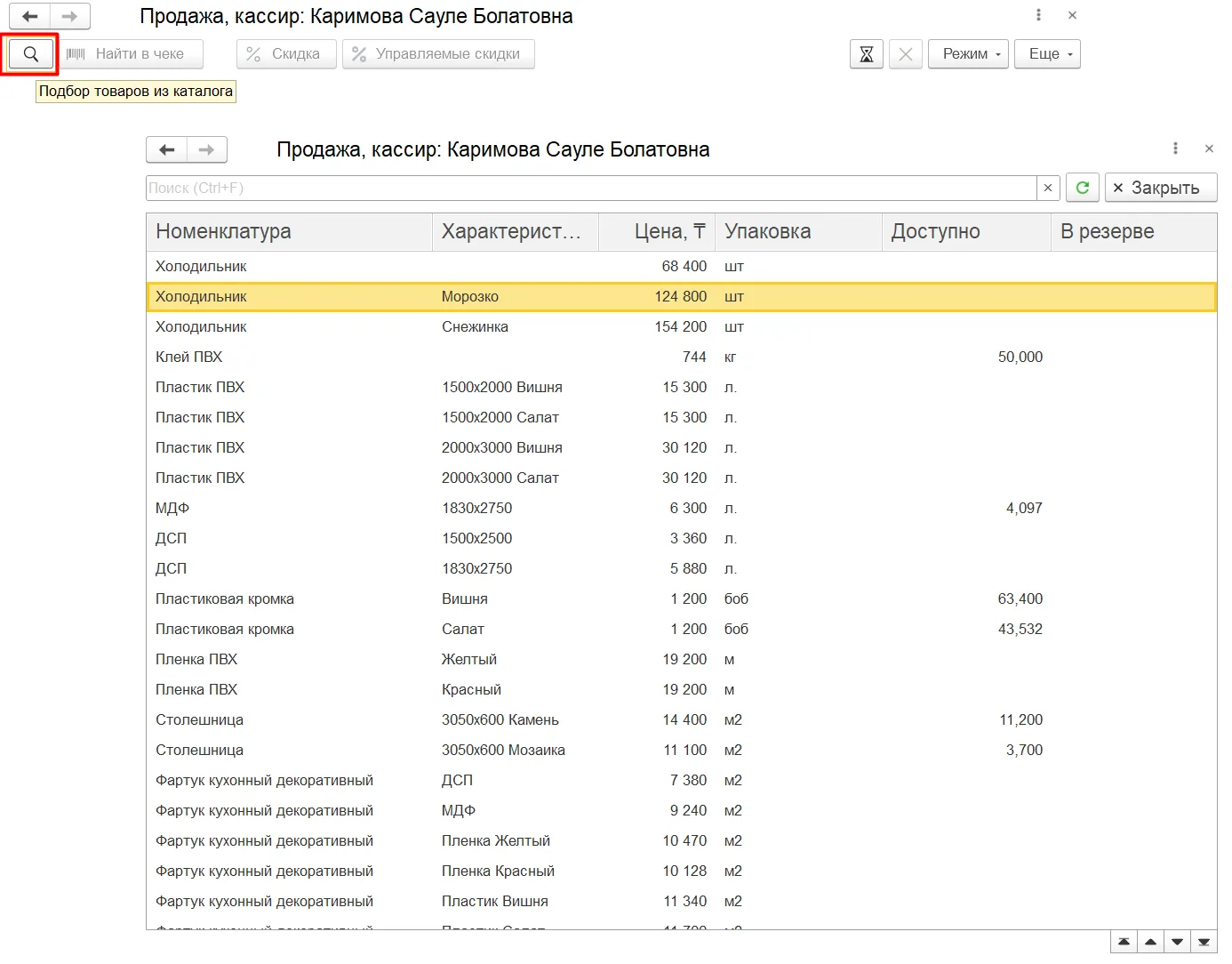
Task: Focus the Поиск (Ctrl+F) search field
Action: pos(591,188)
